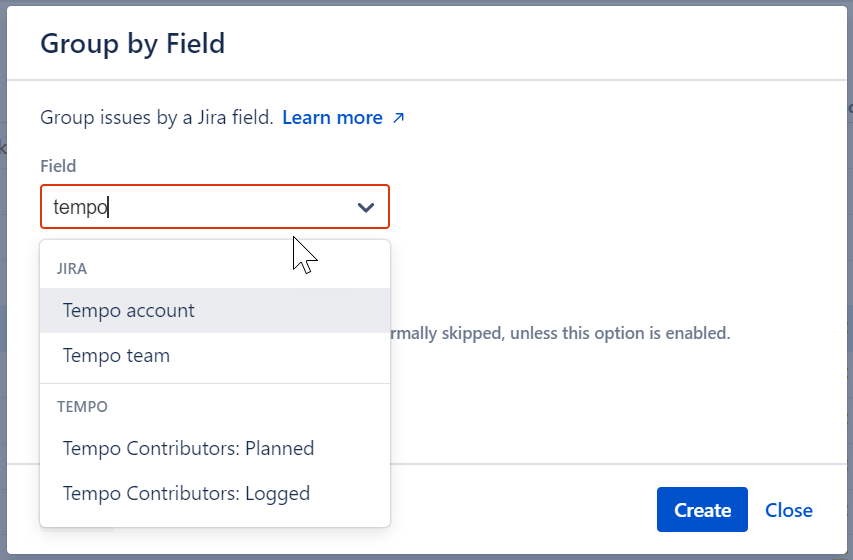Image resolution: width=853 pixels, height=560 pixels.
Task: Click the Group by Field dialog title
Action: point(132,44)
